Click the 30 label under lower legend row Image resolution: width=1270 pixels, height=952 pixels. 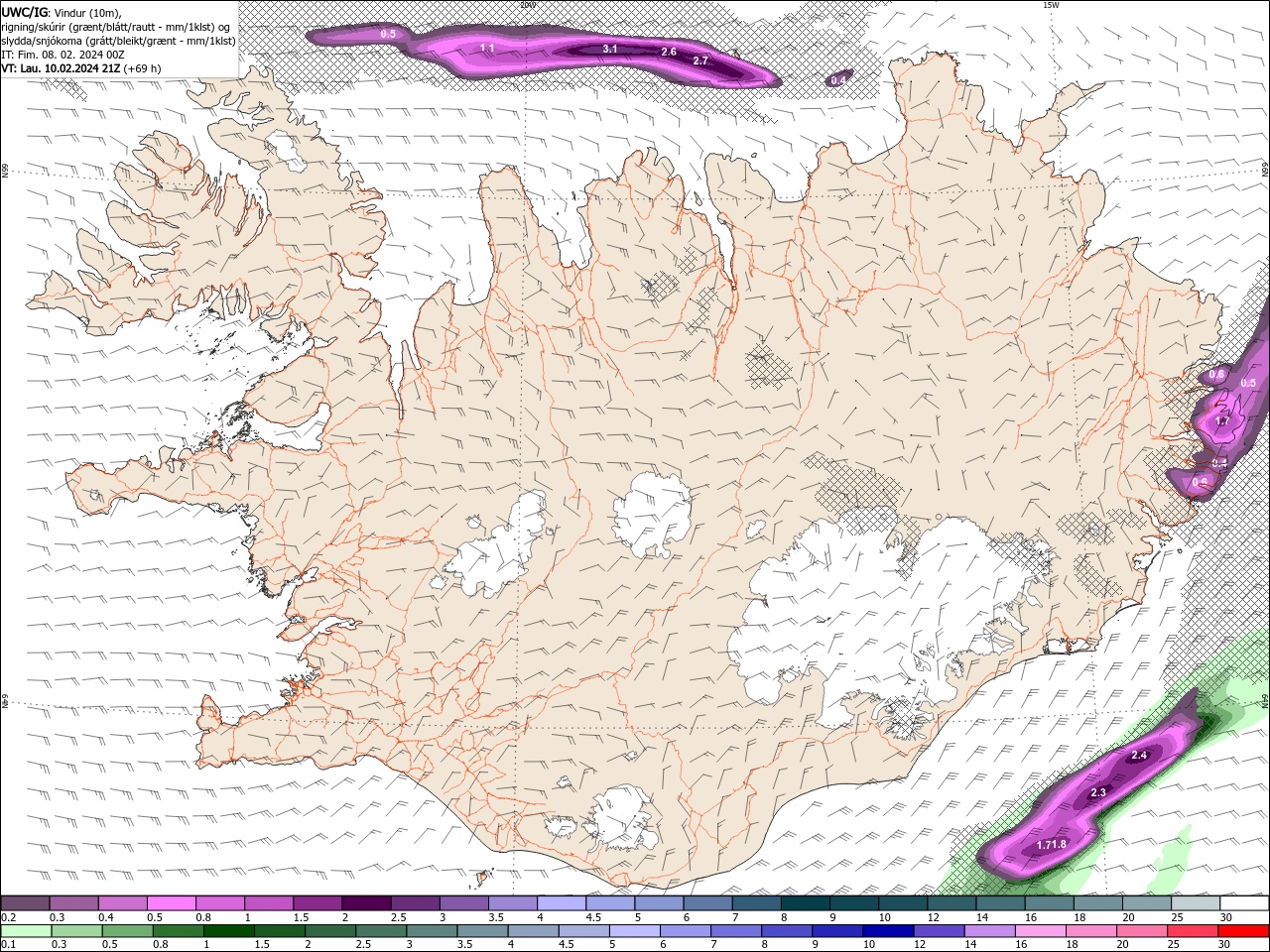click(1223, 944)
